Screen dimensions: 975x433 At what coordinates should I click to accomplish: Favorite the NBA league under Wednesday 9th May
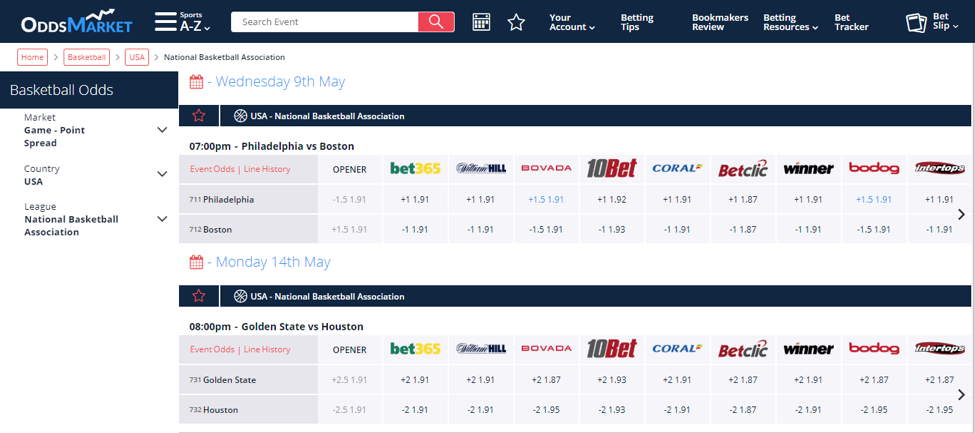coord(199,116)
